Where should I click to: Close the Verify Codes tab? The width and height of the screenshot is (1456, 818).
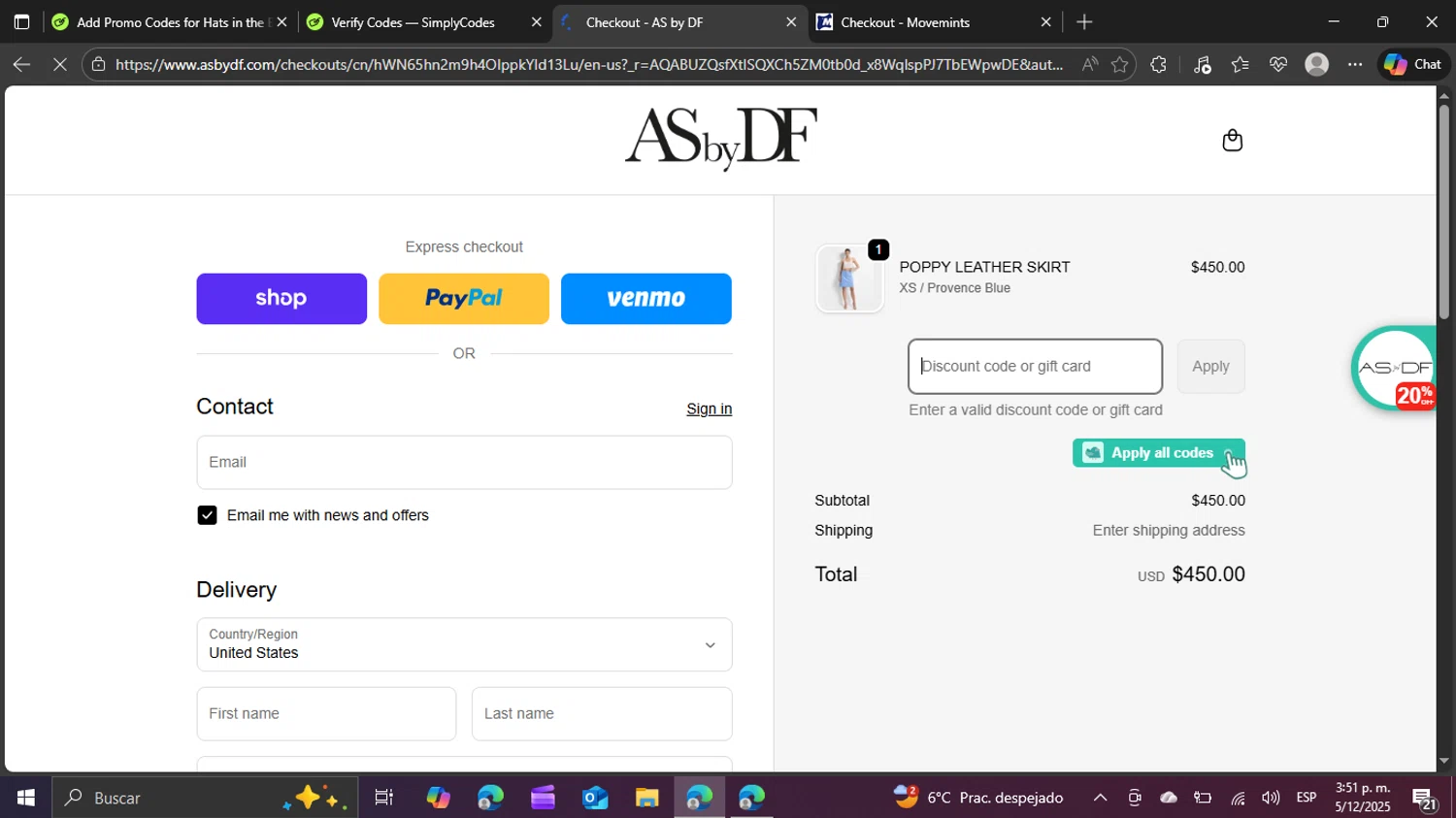[536, 21]
